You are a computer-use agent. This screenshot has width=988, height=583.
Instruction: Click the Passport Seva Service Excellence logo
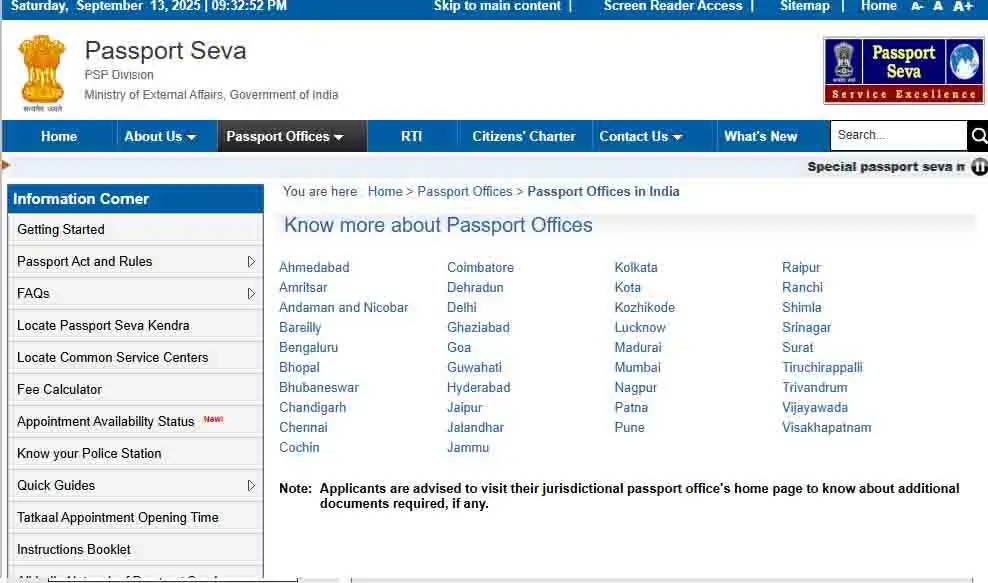(903, 70)
